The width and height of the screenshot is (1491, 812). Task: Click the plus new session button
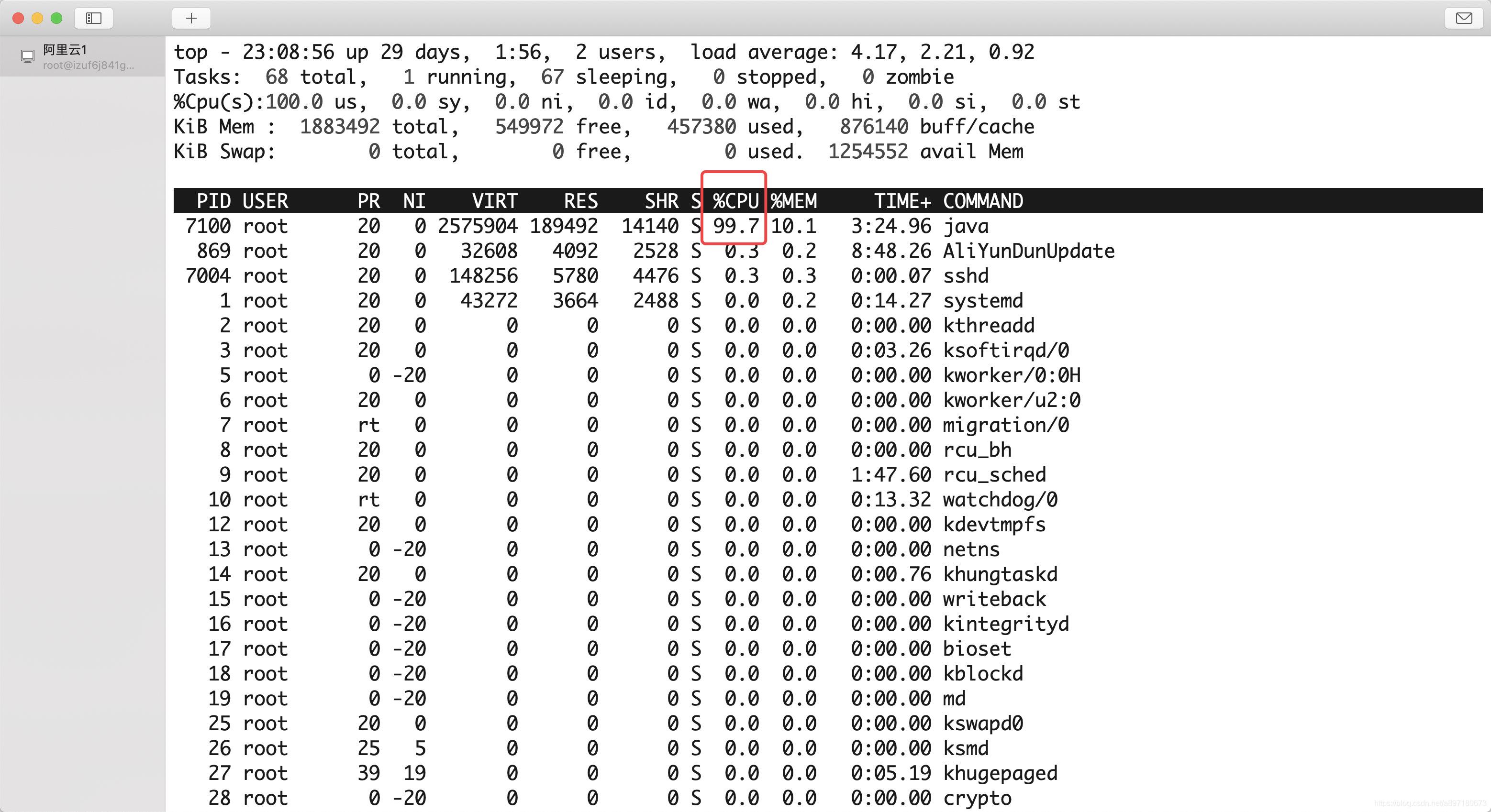point(191,19)
